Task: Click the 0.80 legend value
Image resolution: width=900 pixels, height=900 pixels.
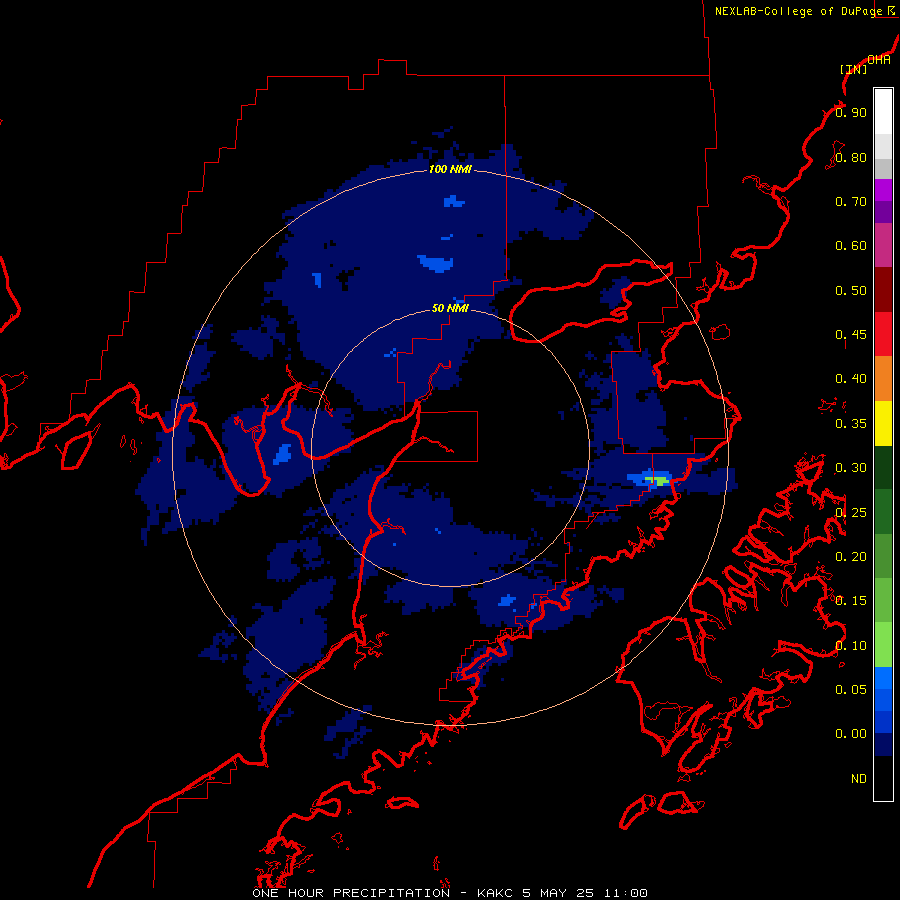Action: tap(851, 157)
